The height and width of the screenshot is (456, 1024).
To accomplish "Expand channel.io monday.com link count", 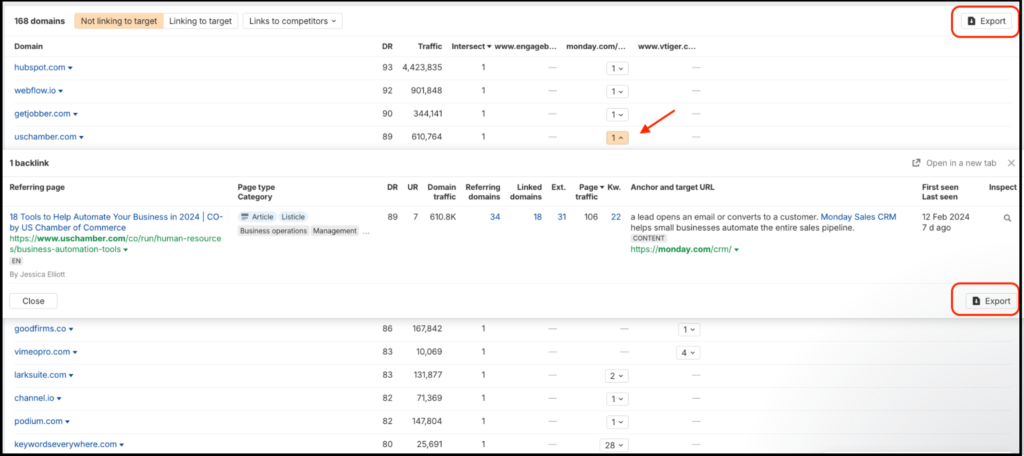I will pos(617,399).
